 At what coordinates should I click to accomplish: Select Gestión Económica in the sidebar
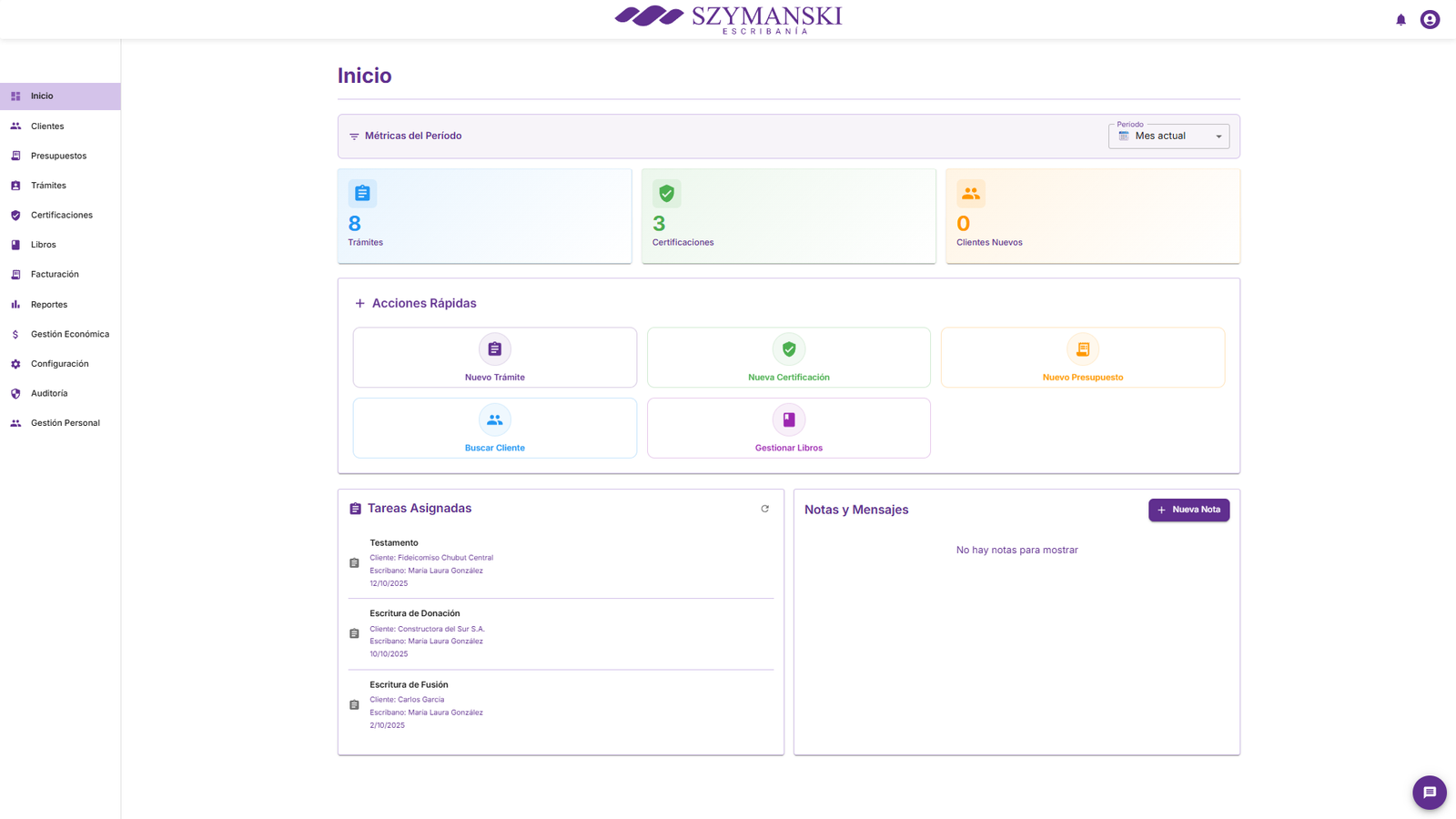[x=69, y=334]
